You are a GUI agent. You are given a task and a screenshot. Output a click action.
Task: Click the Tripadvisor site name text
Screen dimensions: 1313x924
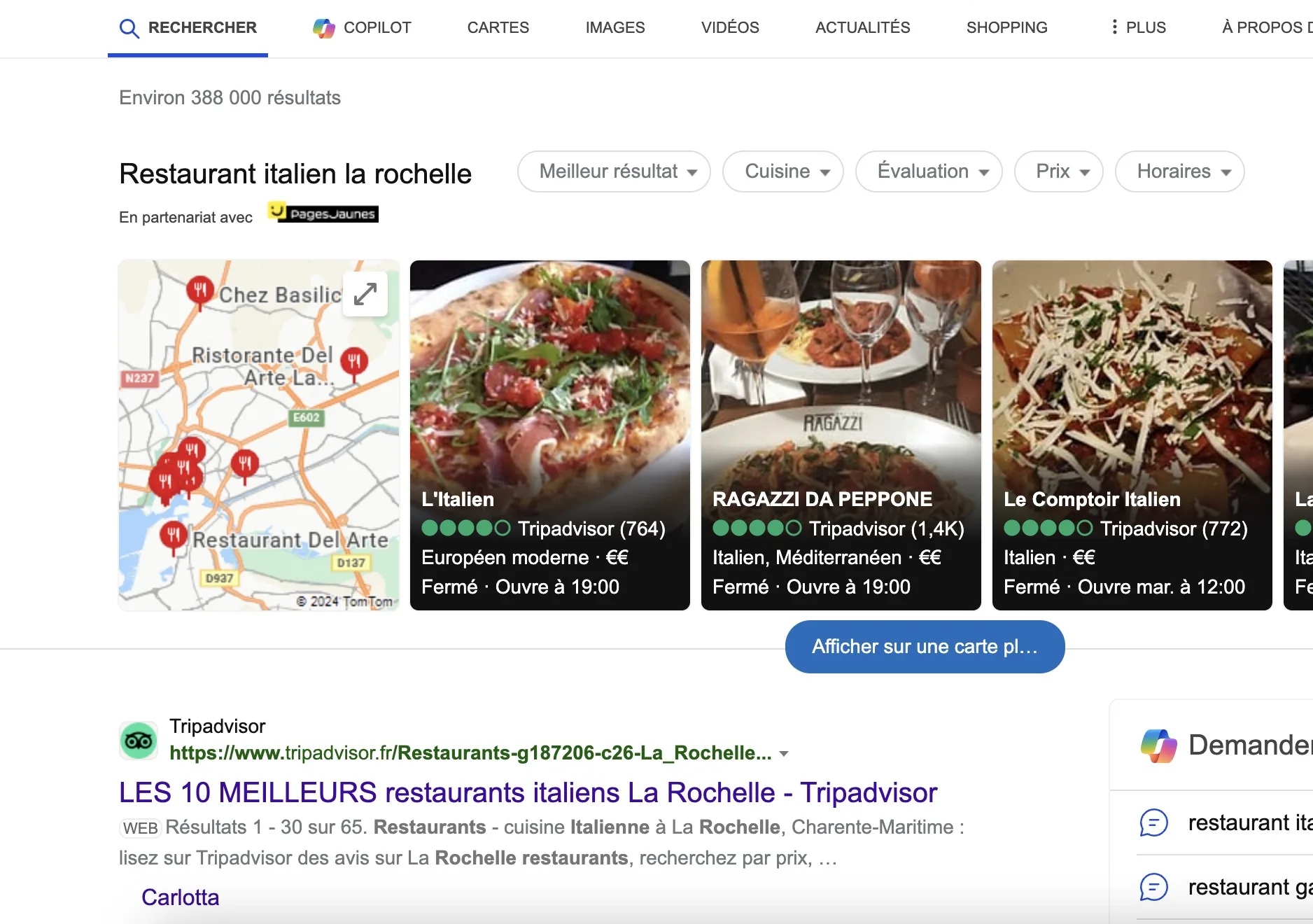click(217, 727)
